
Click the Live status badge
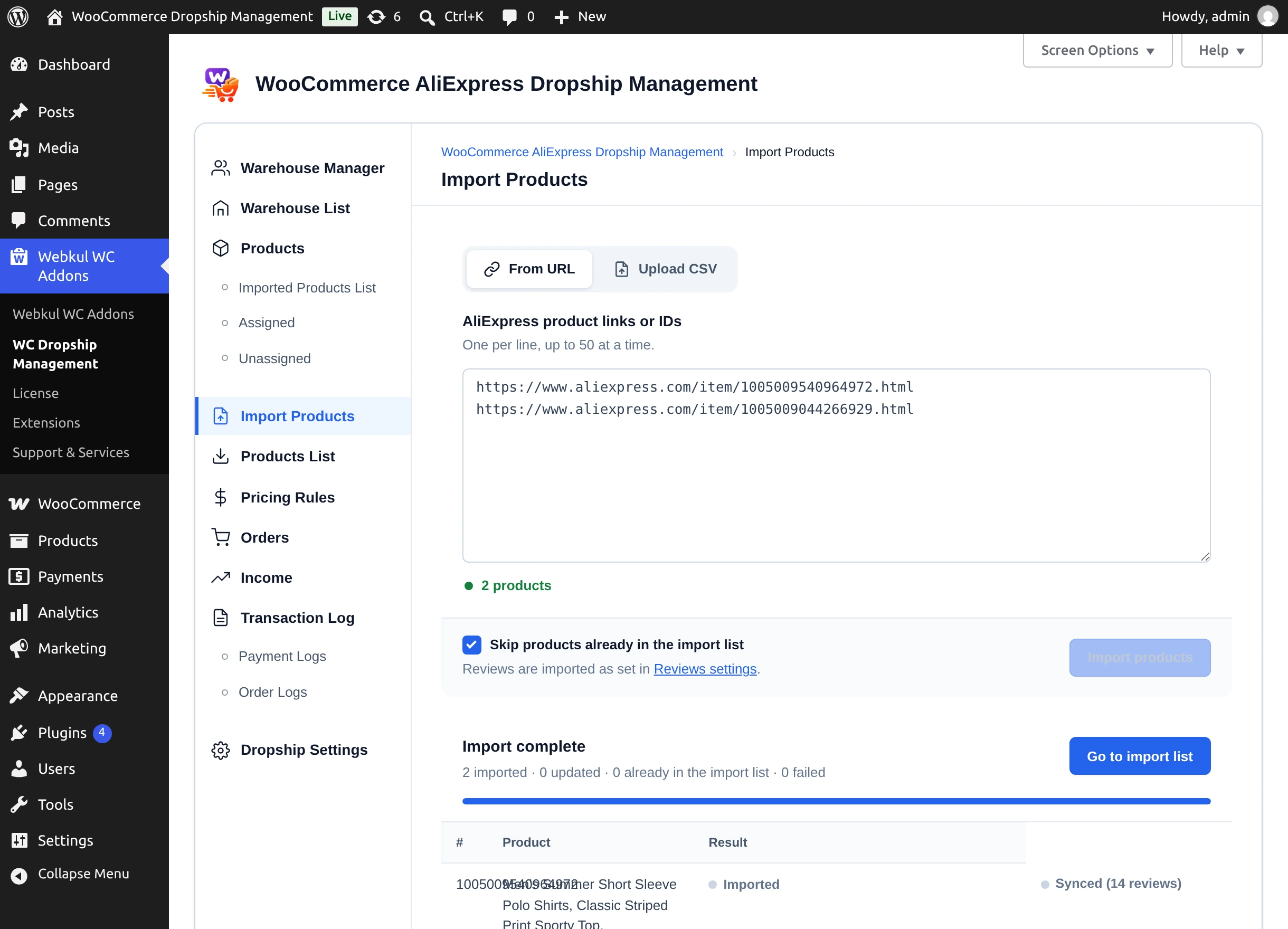(x=339, y=16)
